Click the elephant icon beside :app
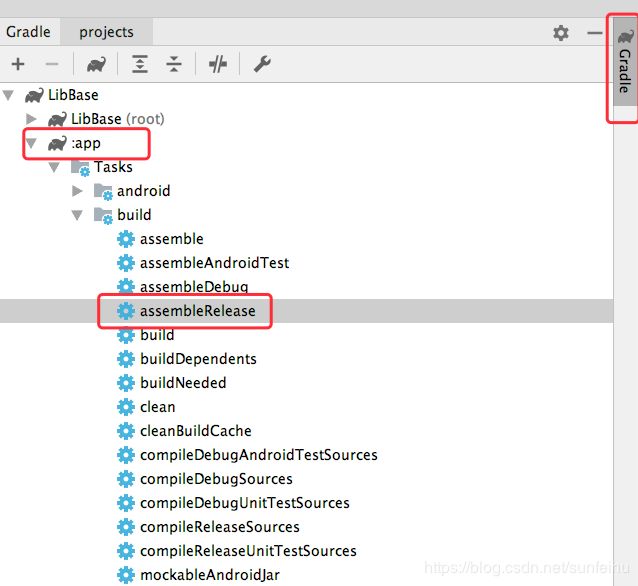The image size is (638, 586). point(57,143)
